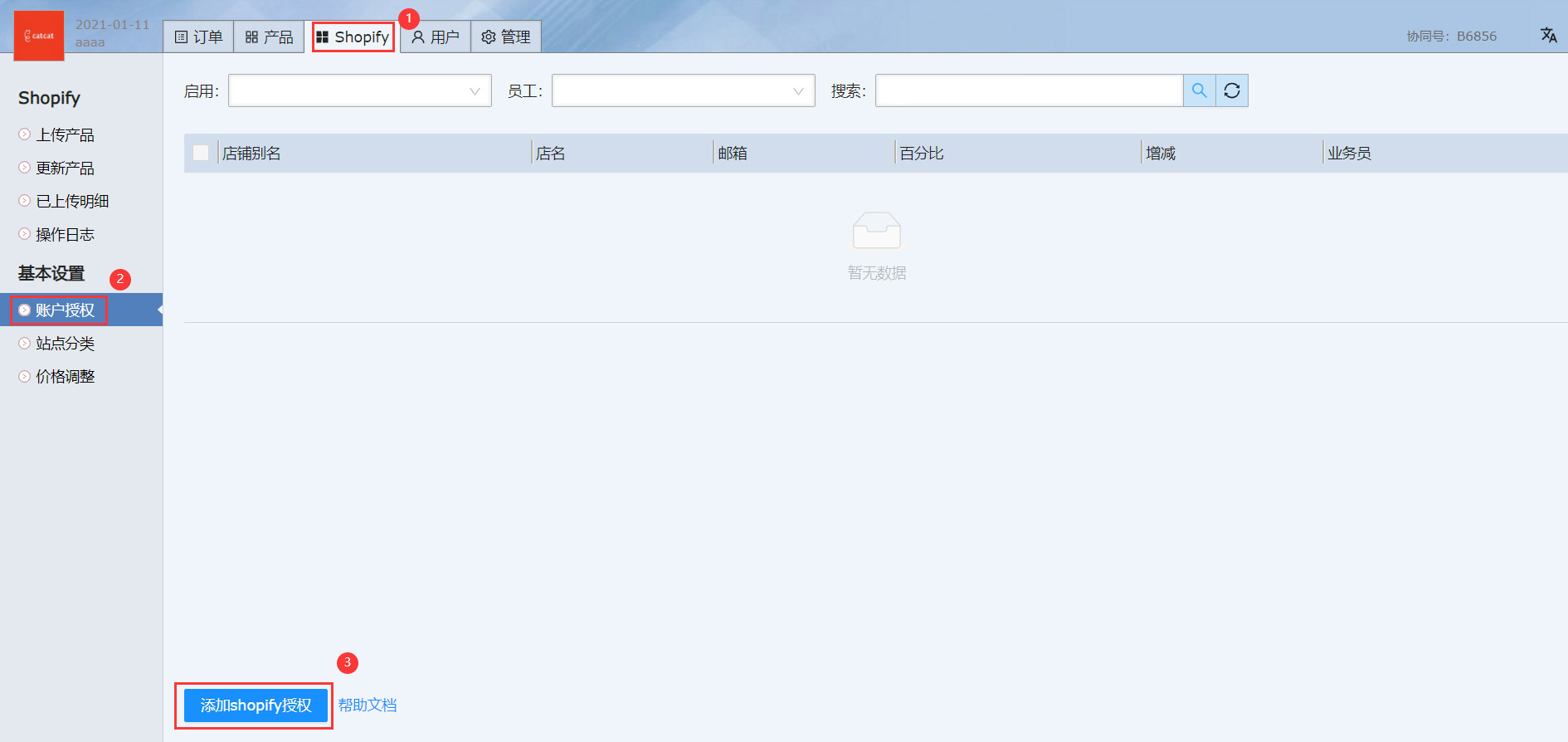Viewport: 1568px width, 742px height.
Task: Open the 员工 dropdown
Action: point(684,90)
